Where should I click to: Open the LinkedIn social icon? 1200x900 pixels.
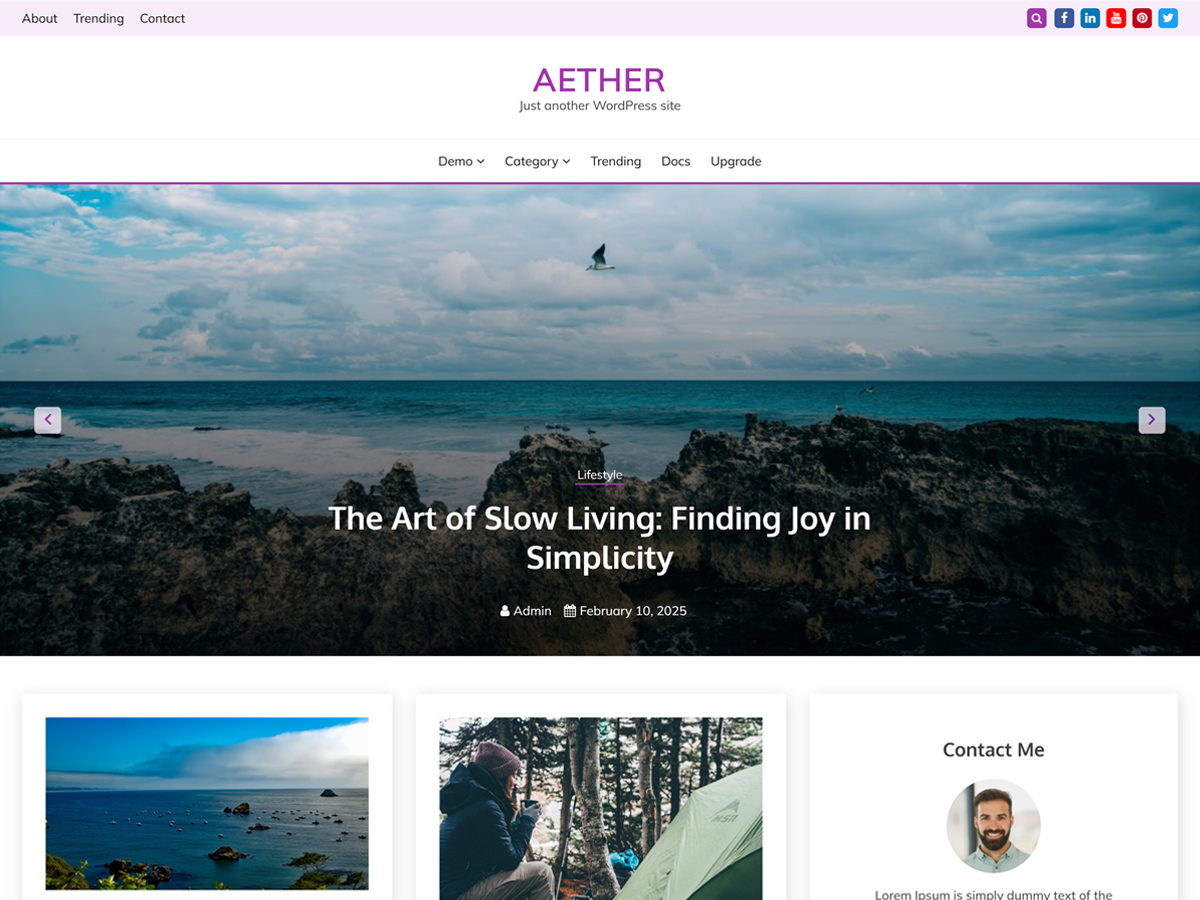(1090, 18)
